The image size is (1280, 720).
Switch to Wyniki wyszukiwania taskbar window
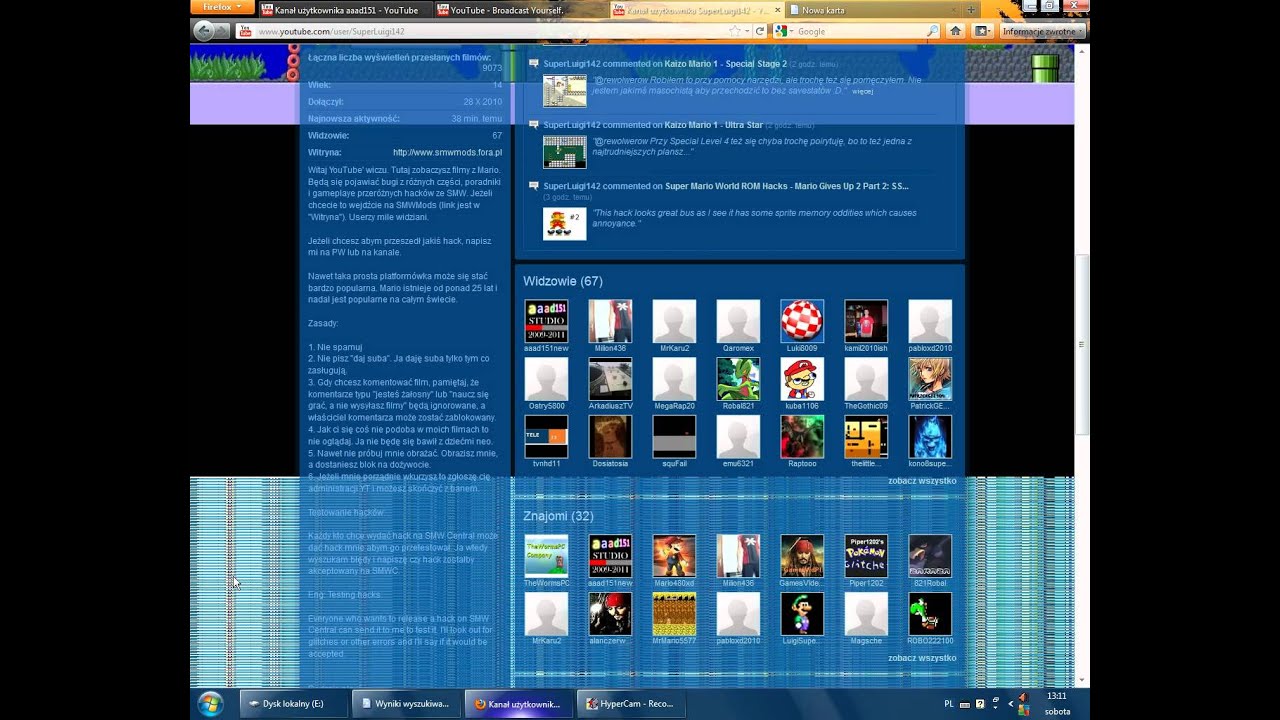click(x=407, y=704)
